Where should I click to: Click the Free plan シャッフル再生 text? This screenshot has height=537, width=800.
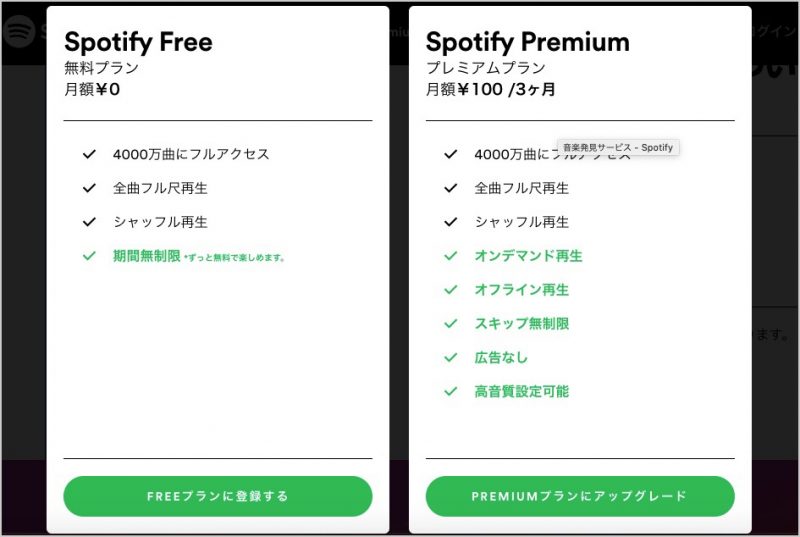tap(160, 222)
